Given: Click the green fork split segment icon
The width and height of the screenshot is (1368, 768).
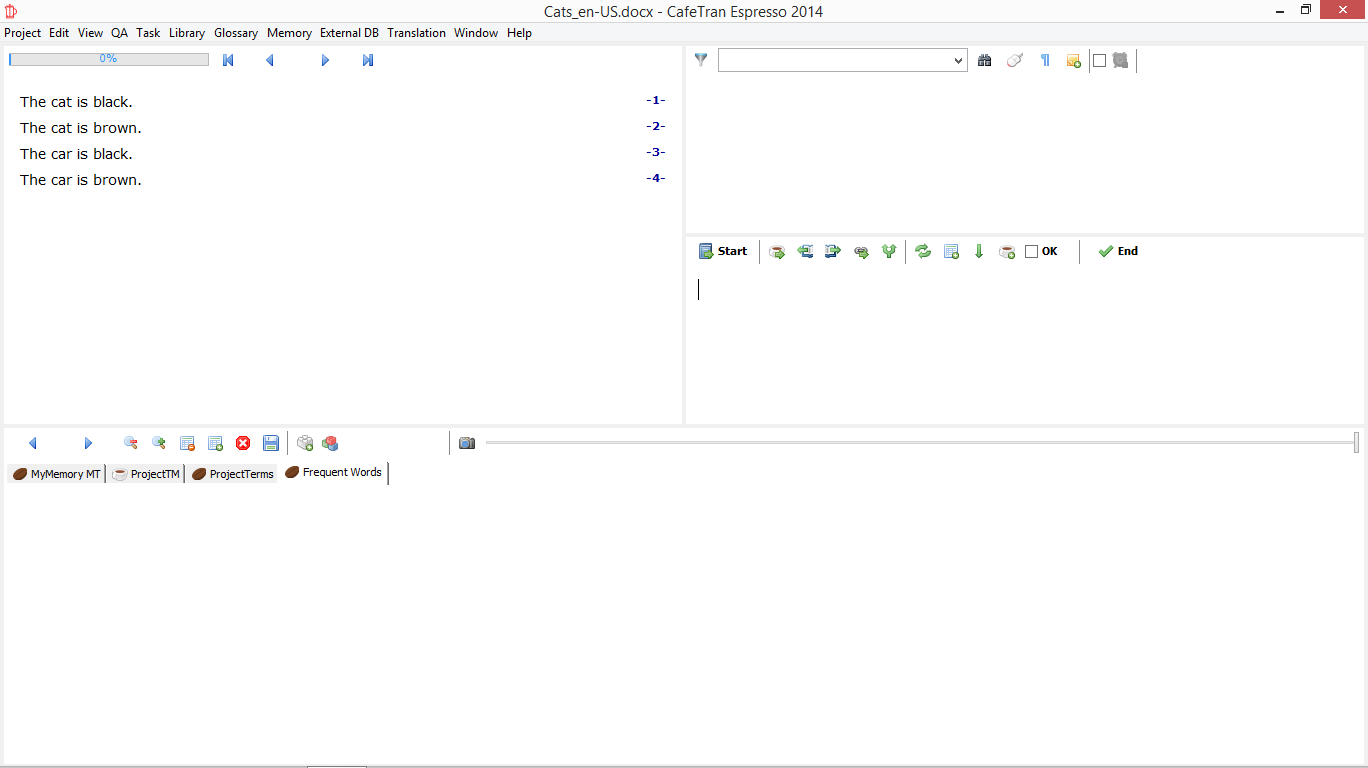Looking at the screenshot, I should point(888,252).
